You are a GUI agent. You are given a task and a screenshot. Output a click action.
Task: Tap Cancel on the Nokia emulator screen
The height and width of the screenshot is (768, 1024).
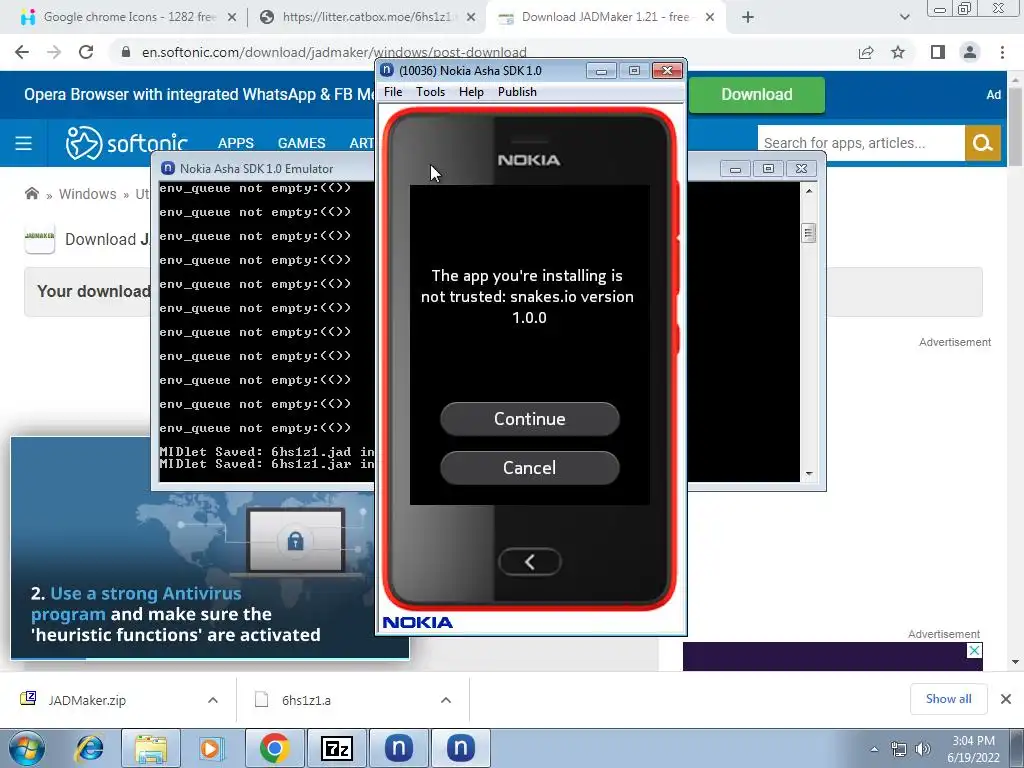tap(529, 468)
